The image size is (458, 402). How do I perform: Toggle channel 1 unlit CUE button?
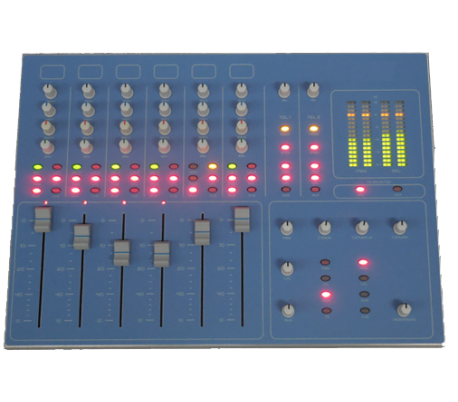click(56, 191)
